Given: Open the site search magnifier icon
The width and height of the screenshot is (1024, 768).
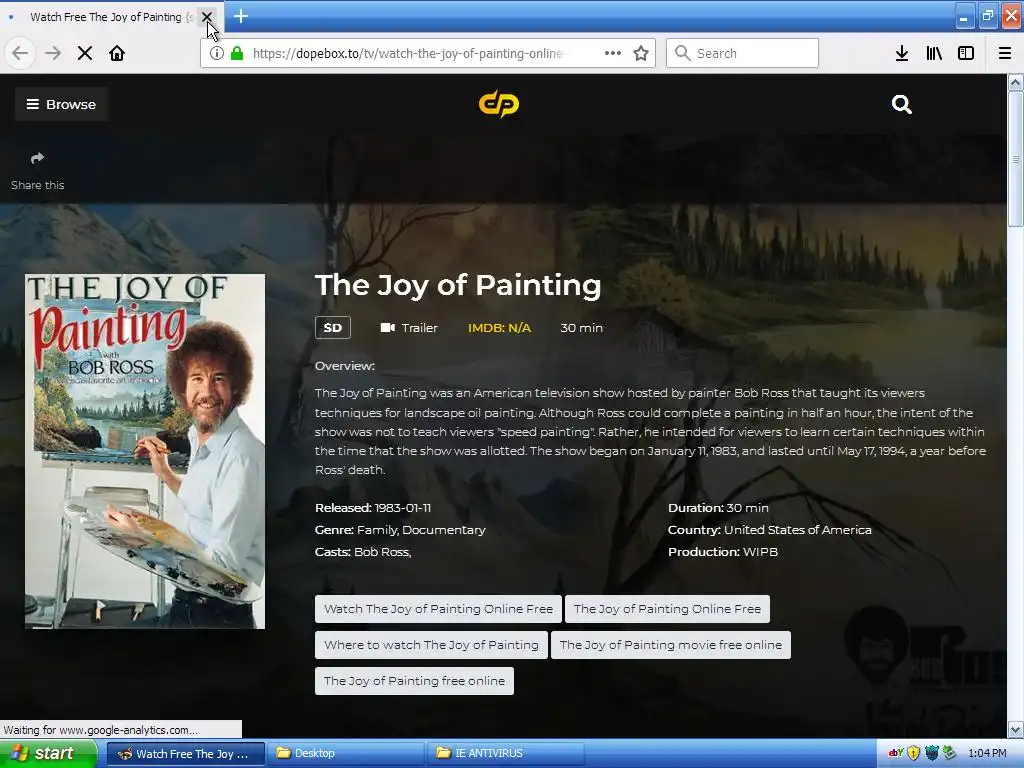Looking at the screenshot, I should click(902, 104).
